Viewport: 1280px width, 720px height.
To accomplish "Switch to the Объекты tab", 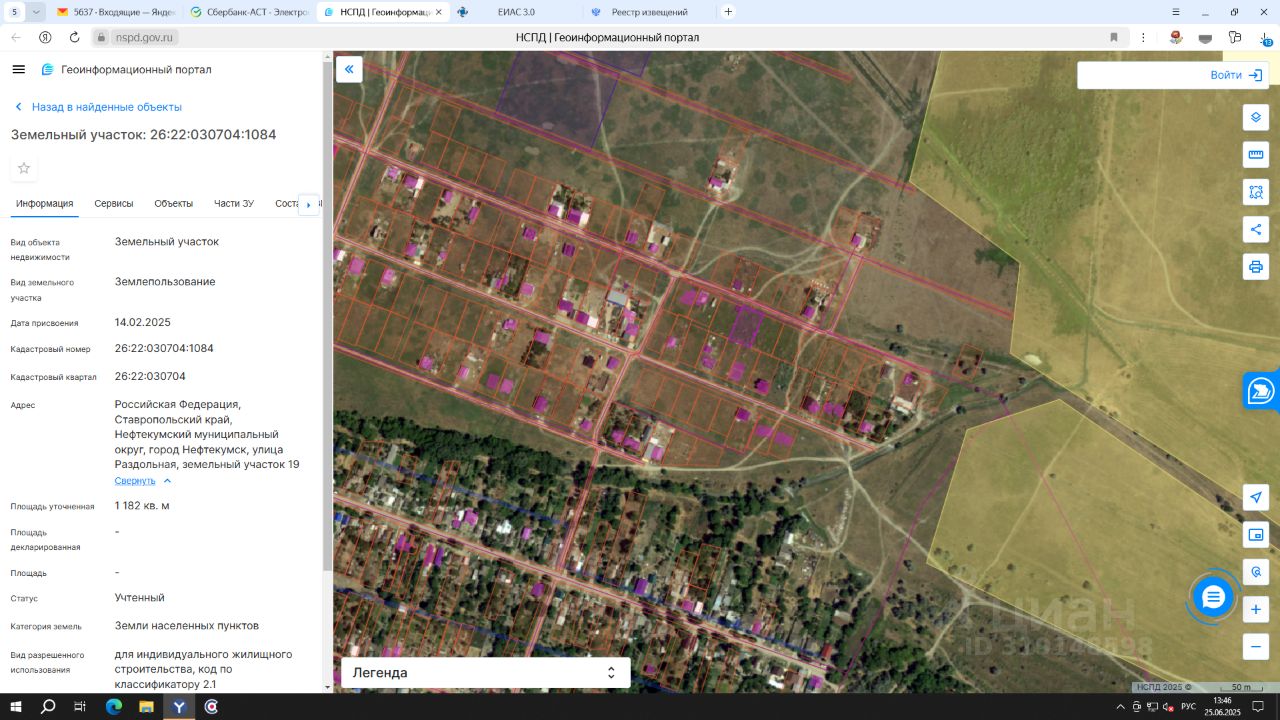I will [174, 204].
